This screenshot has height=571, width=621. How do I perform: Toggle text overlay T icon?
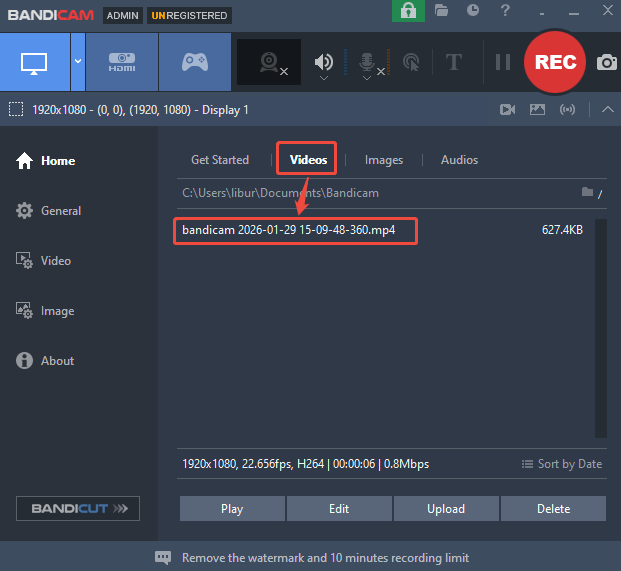tap(454, 62)
